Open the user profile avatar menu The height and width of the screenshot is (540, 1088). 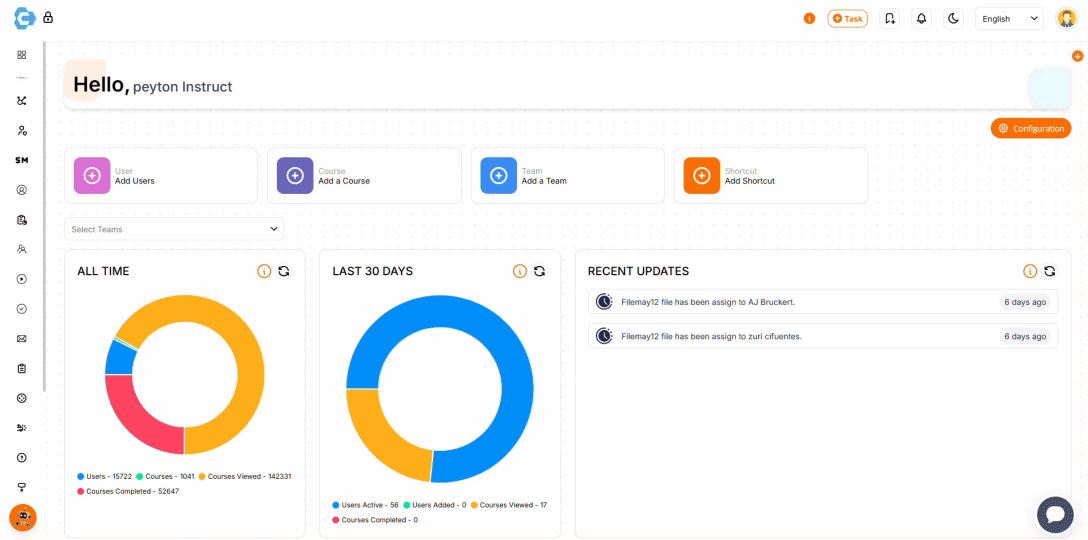pyautogui.click(x=1066, y=18)
